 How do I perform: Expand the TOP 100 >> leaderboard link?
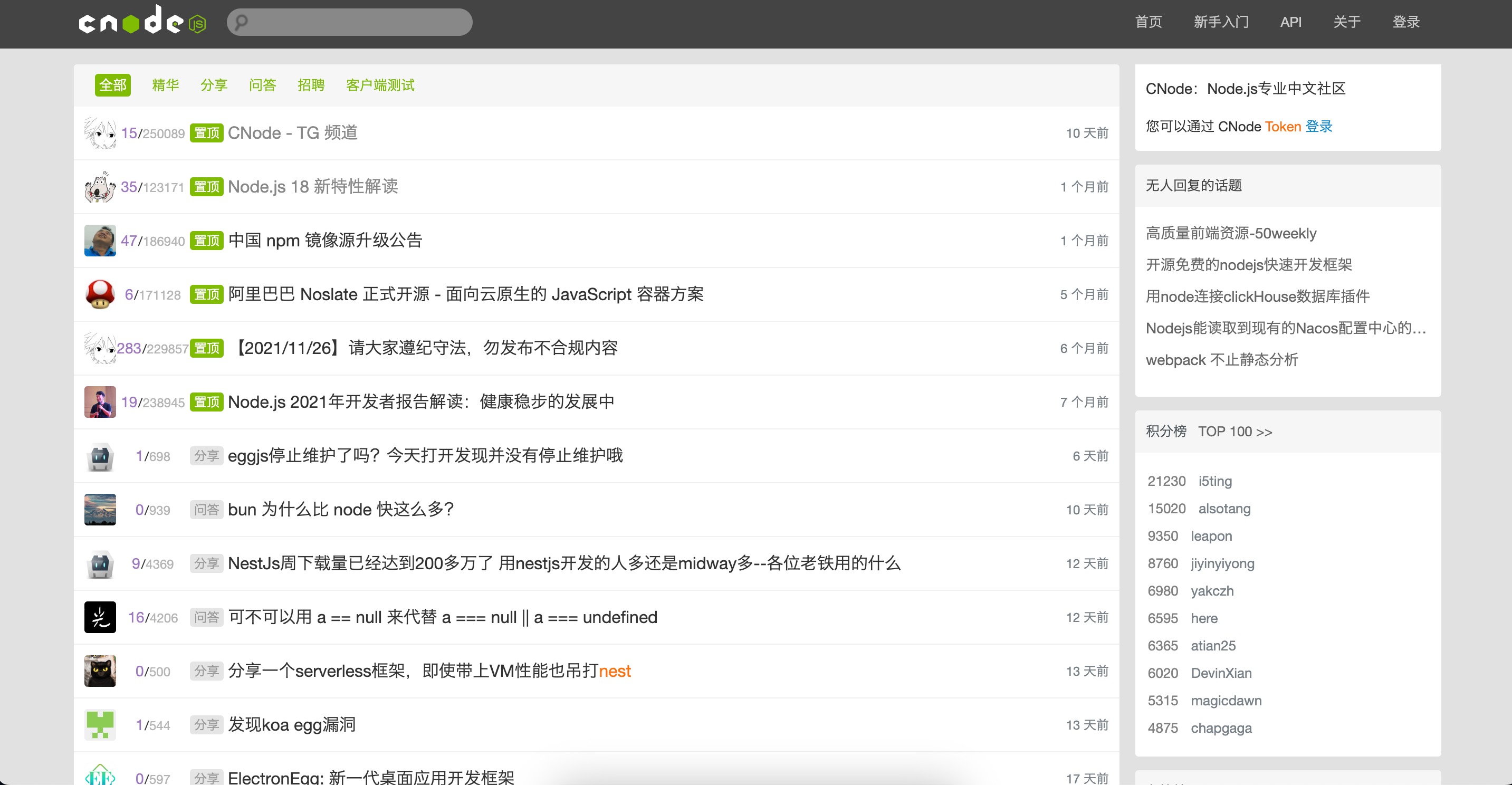(x=1235, y=432)
